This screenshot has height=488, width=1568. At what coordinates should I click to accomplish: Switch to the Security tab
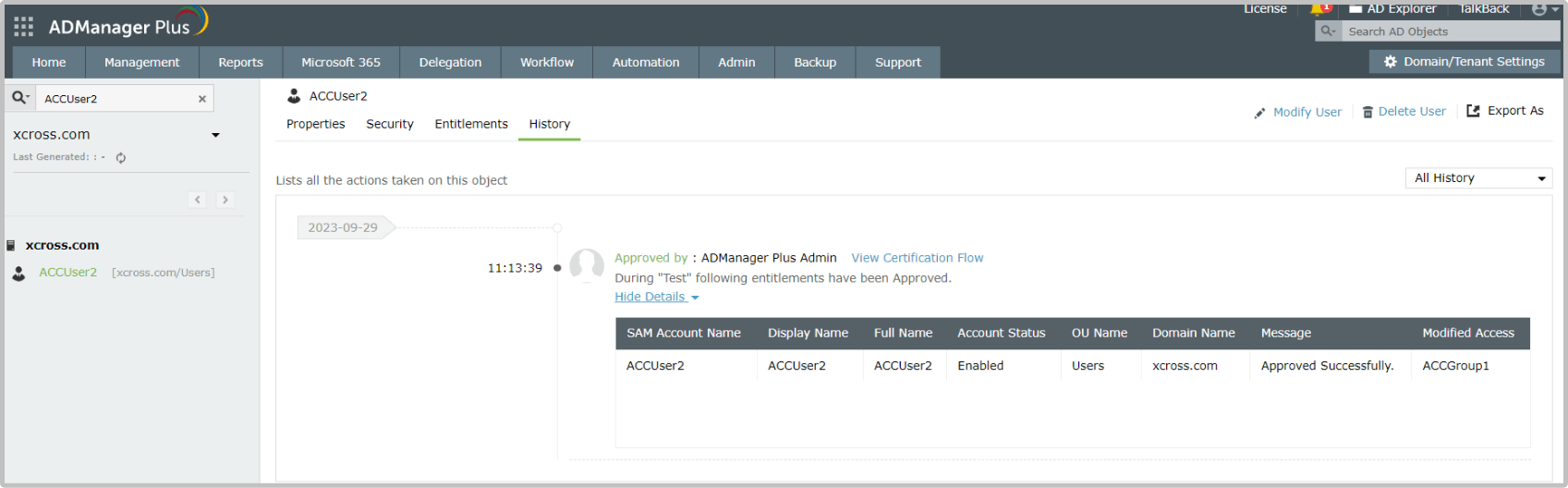pos(390,124)
